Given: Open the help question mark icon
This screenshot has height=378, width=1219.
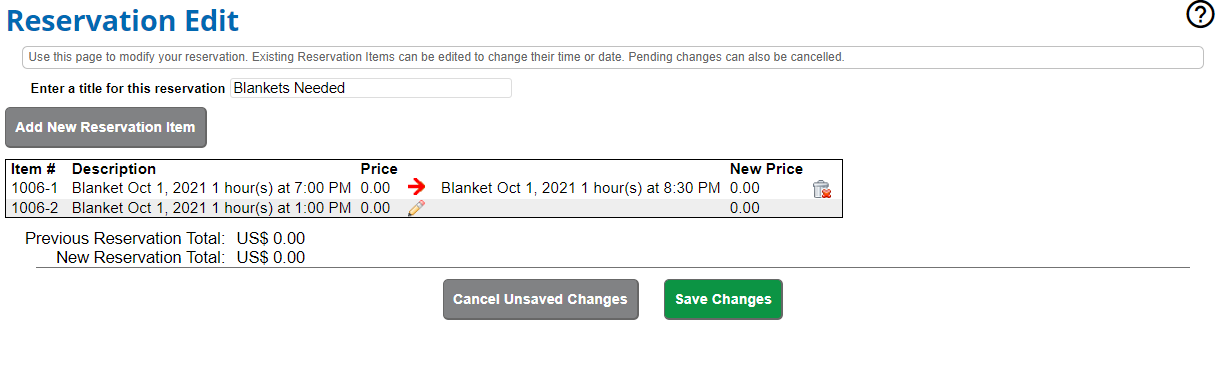Looking at the screenshot, I should [1200, 14].
